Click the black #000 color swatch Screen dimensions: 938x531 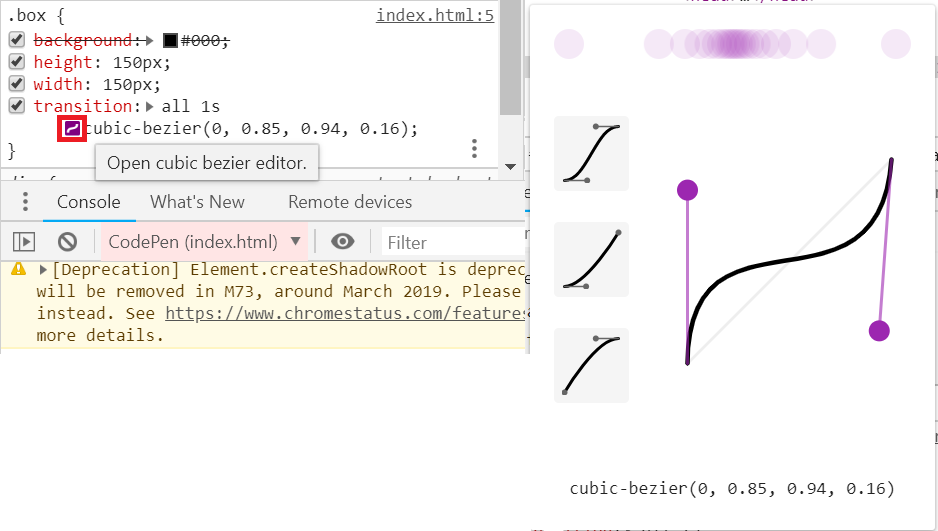[x=170, y=41]
